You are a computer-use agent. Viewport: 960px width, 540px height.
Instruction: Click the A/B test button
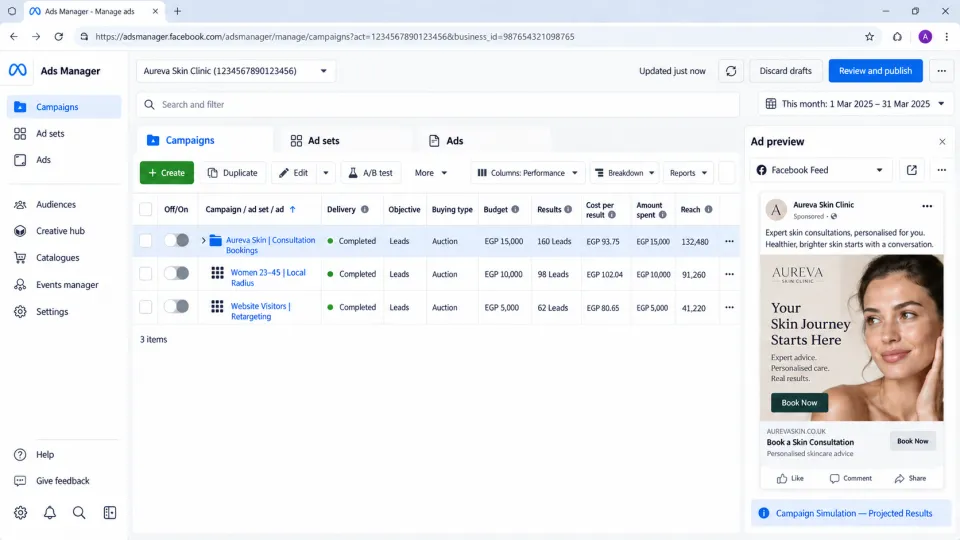[371, 173]
